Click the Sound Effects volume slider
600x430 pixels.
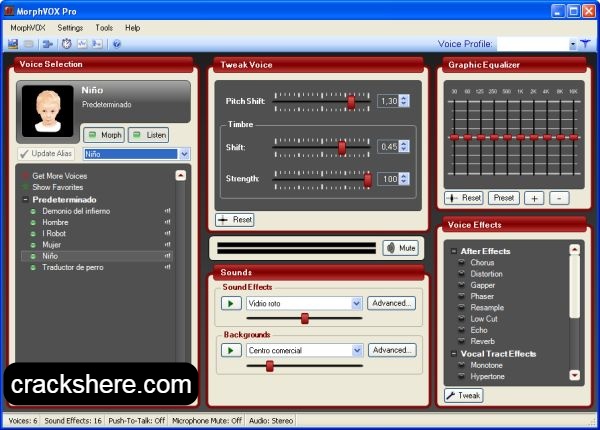tap(305, 318)
